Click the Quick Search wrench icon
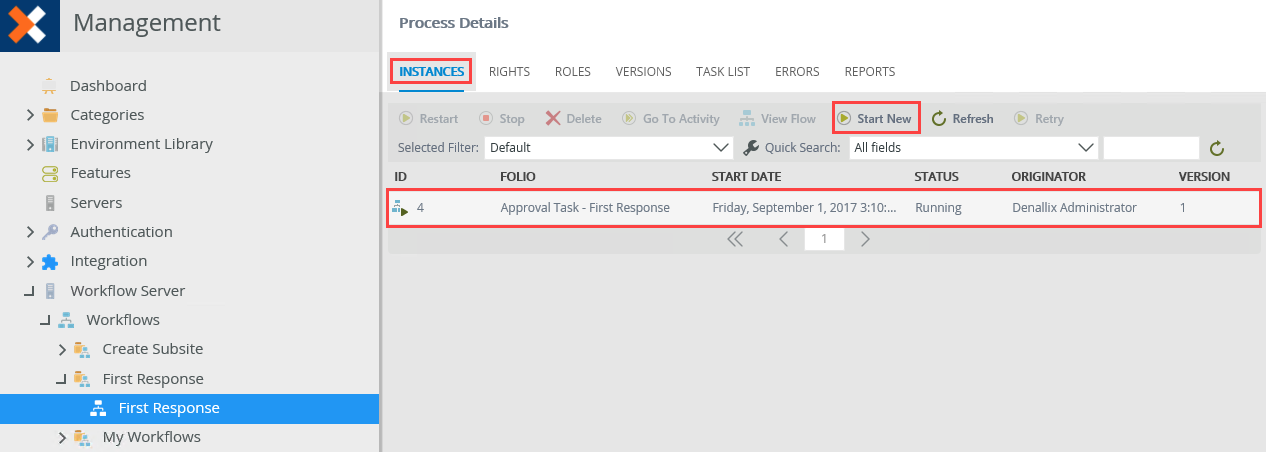Screen dimensions: 1266x452 752,147
